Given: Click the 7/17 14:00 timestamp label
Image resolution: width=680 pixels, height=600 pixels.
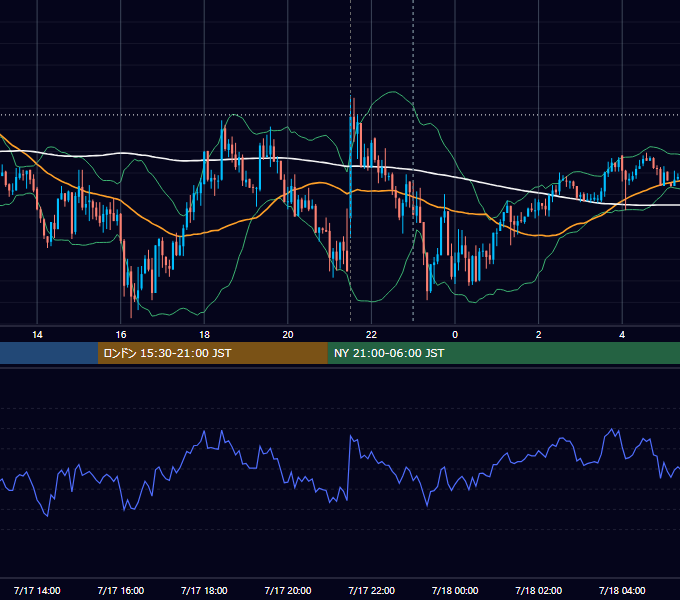Looking at the screenshot, I should click(x=37, y=590).
